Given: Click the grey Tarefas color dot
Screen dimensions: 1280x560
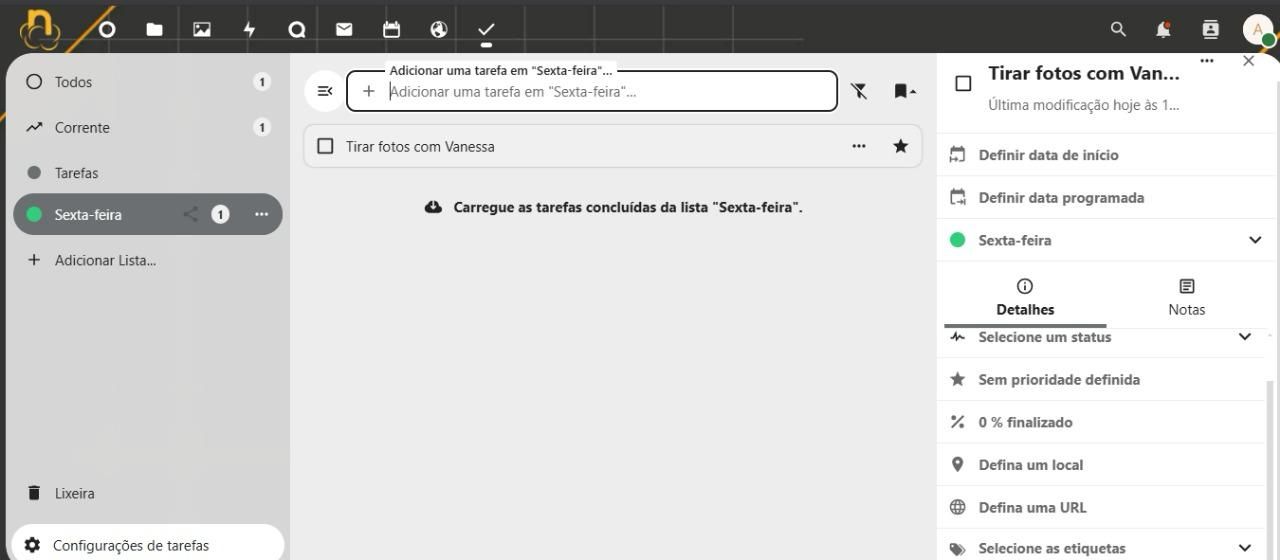Looking at the screenshot, I should pyautogui.click(x=34, y=173).
